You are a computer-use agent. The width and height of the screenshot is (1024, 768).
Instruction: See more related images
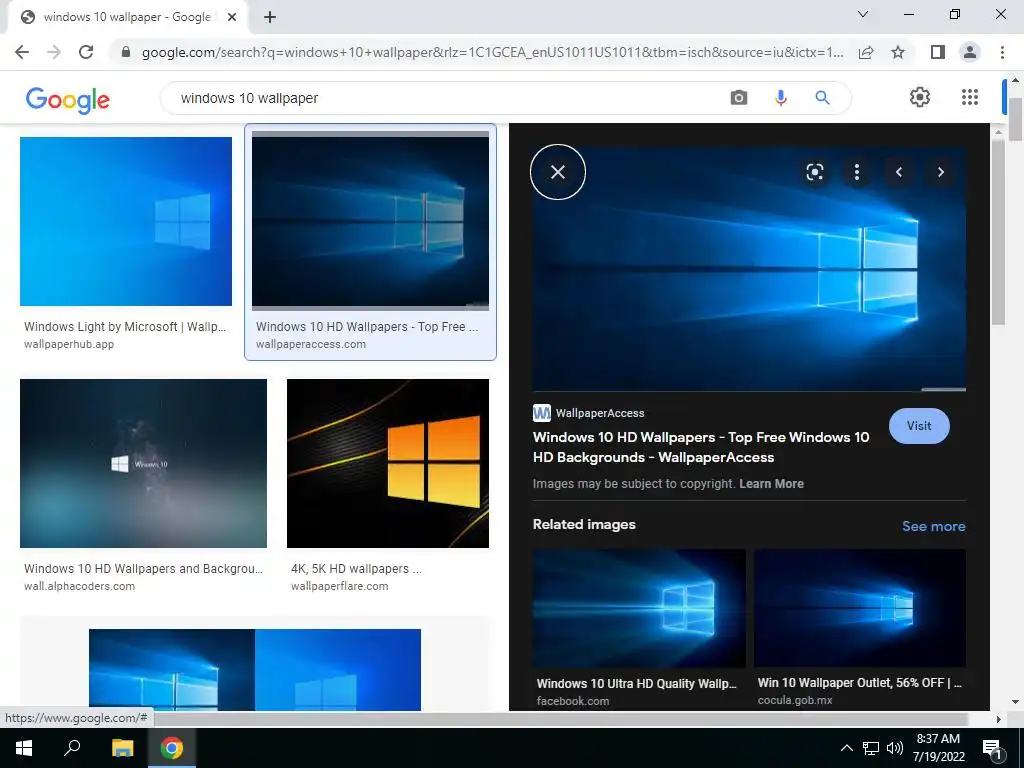point(933,526)
